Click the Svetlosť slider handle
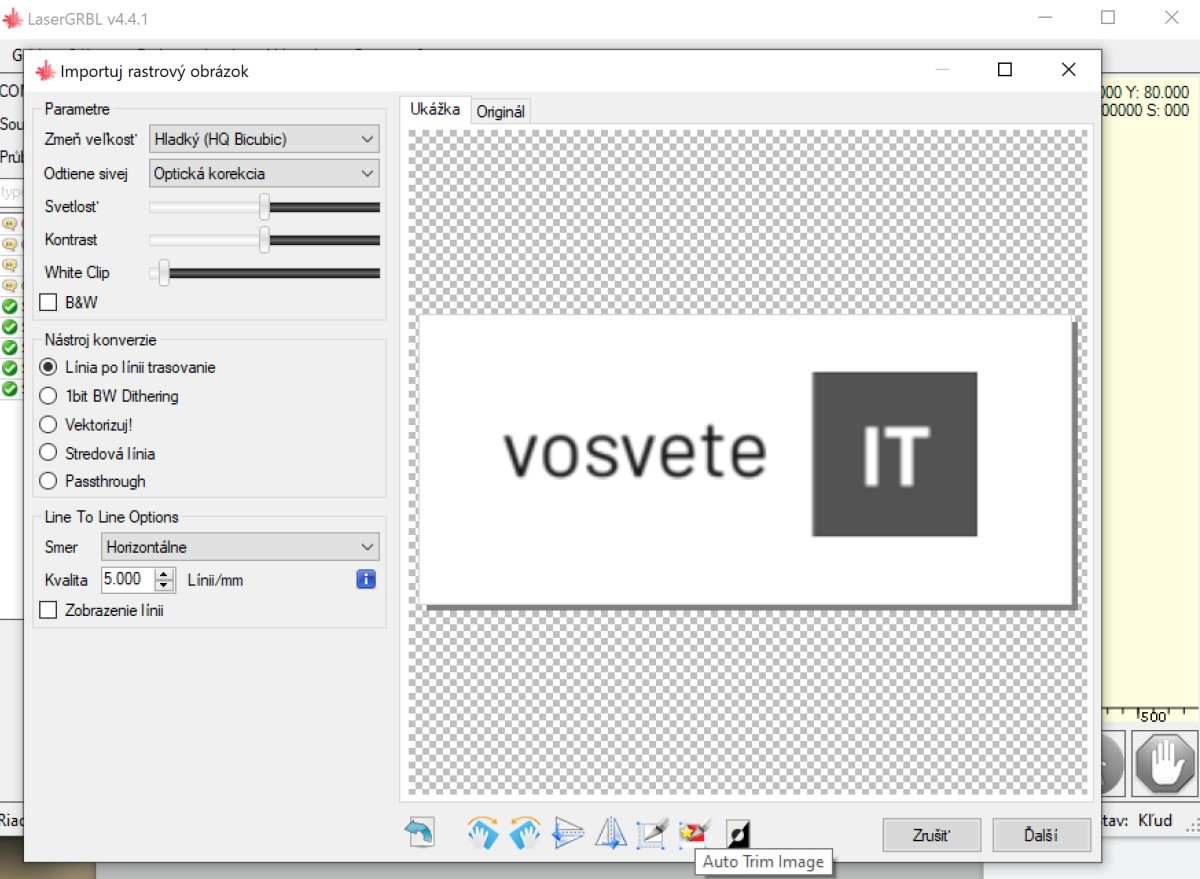This screenshot has height=879, width=1200. (265, 207)
